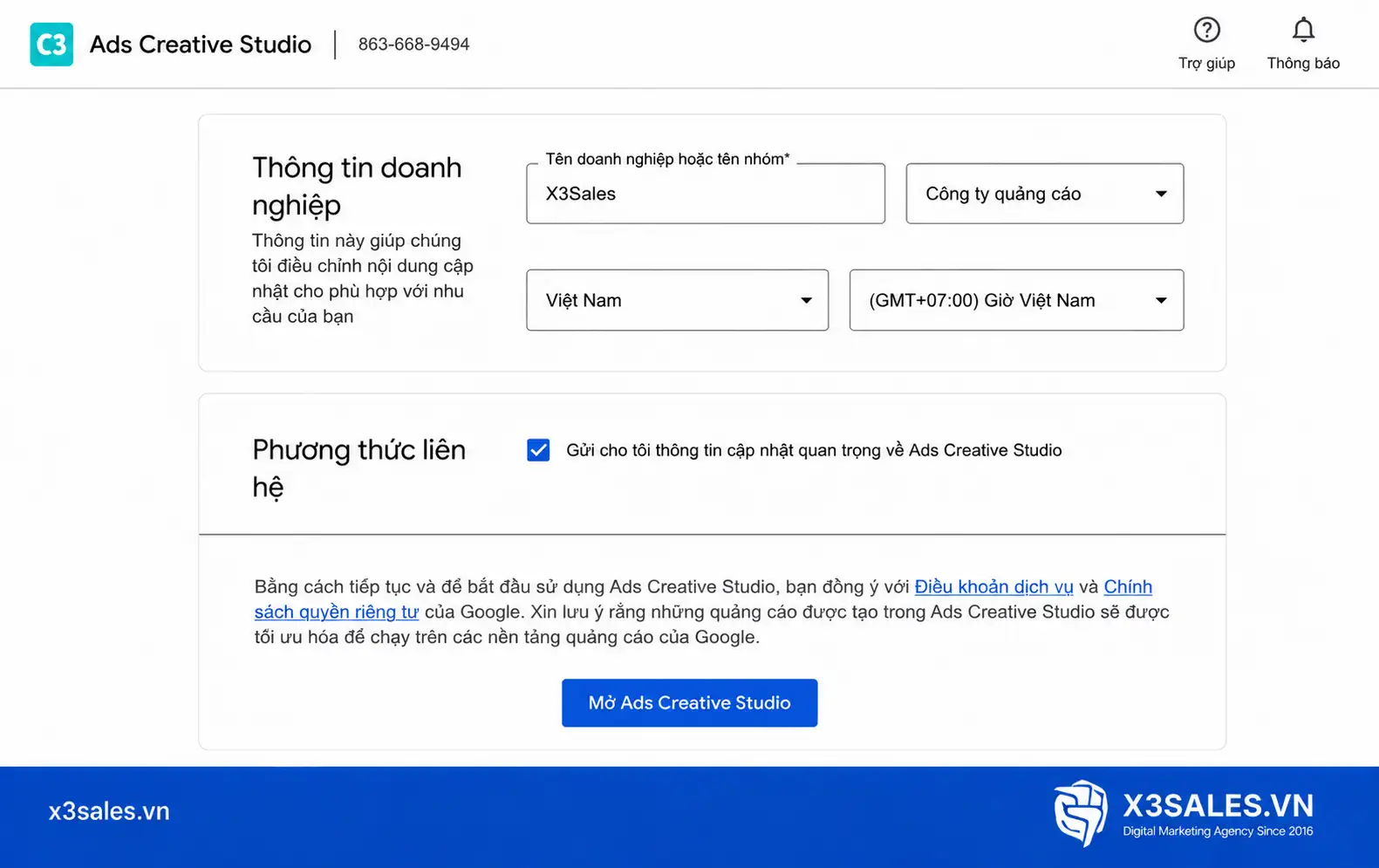The width and height of the screenshot is (1379, 868).
Task: Click the Digital Marketing Agency Since 2016 tagline
Action: pos(1218,831)
